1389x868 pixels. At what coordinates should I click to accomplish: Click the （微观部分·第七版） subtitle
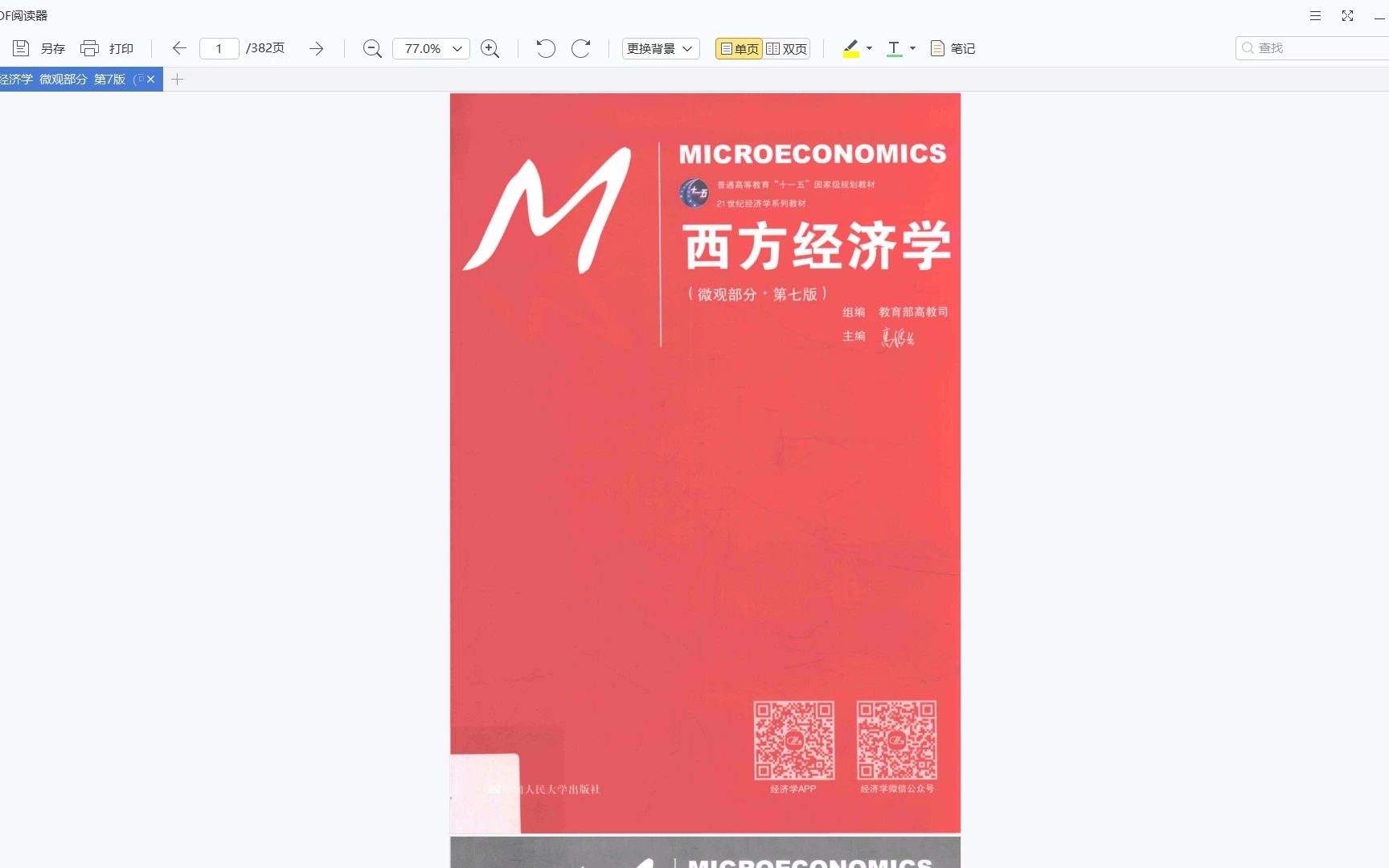click(x=757, y=294)
